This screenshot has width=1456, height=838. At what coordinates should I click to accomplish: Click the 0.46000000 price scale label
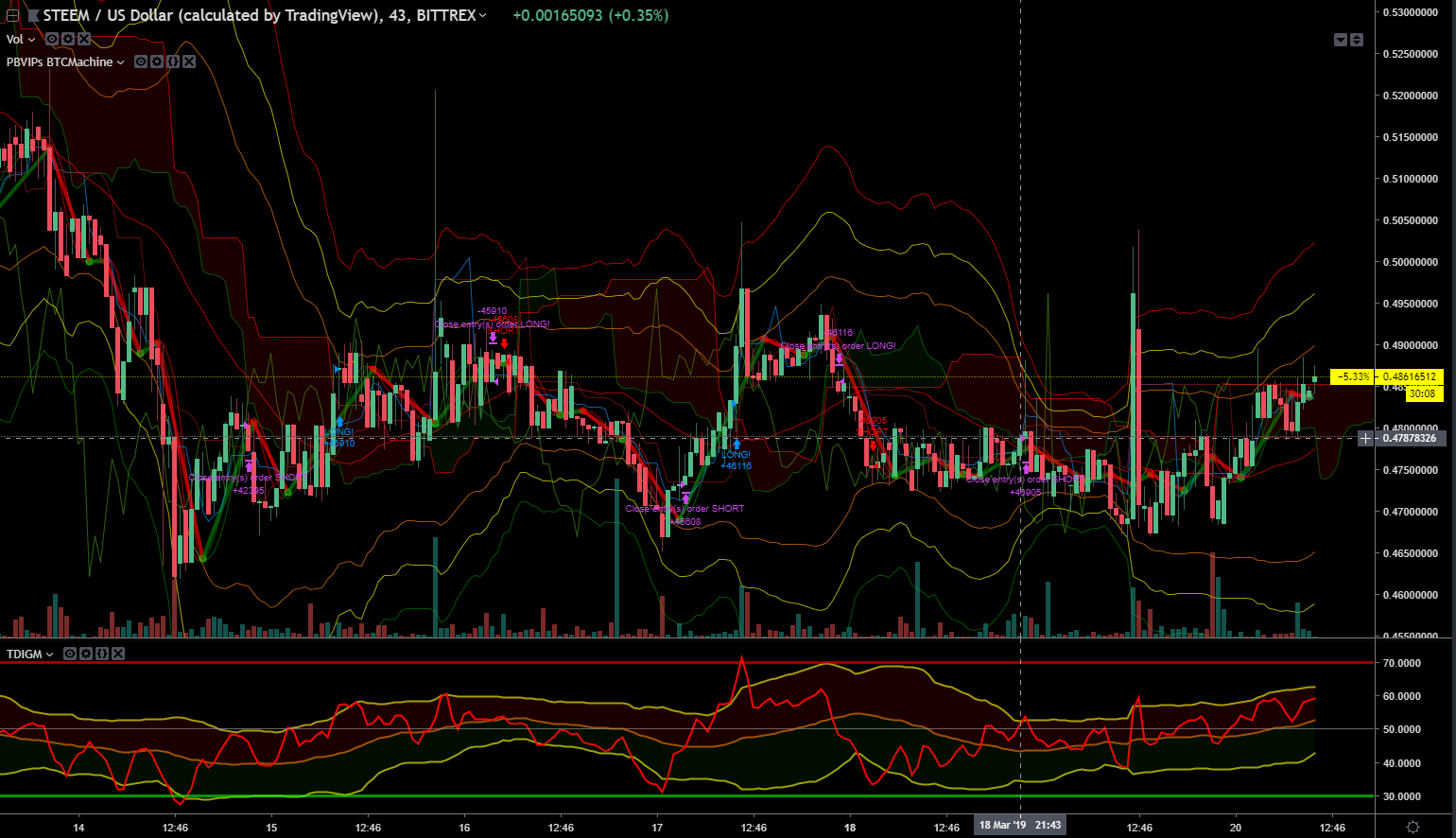coord(1411,595)
